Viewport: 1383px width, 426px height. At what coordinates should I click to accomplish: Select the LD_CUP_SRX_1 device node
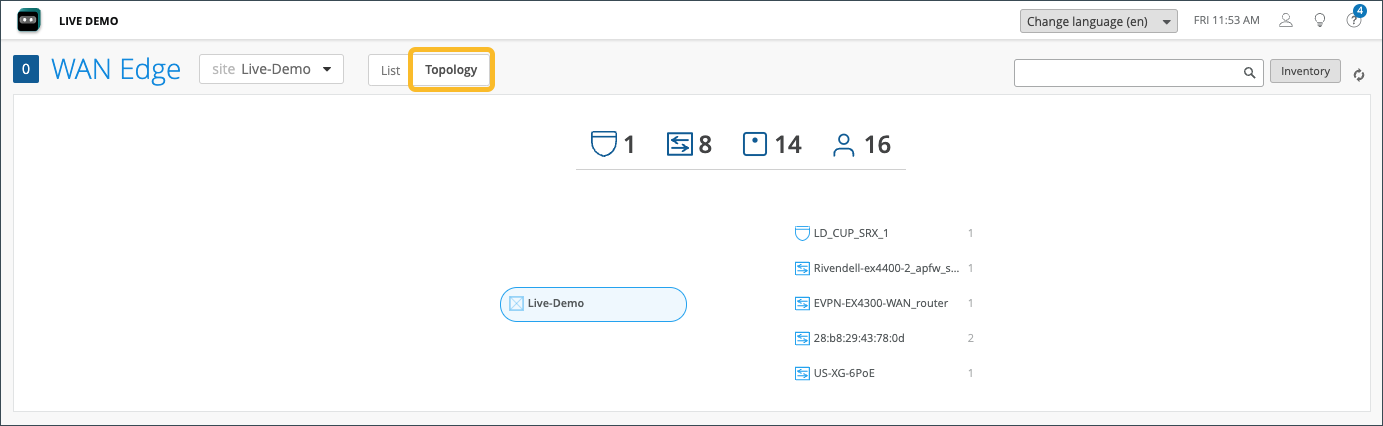click(x=850, y=233)
